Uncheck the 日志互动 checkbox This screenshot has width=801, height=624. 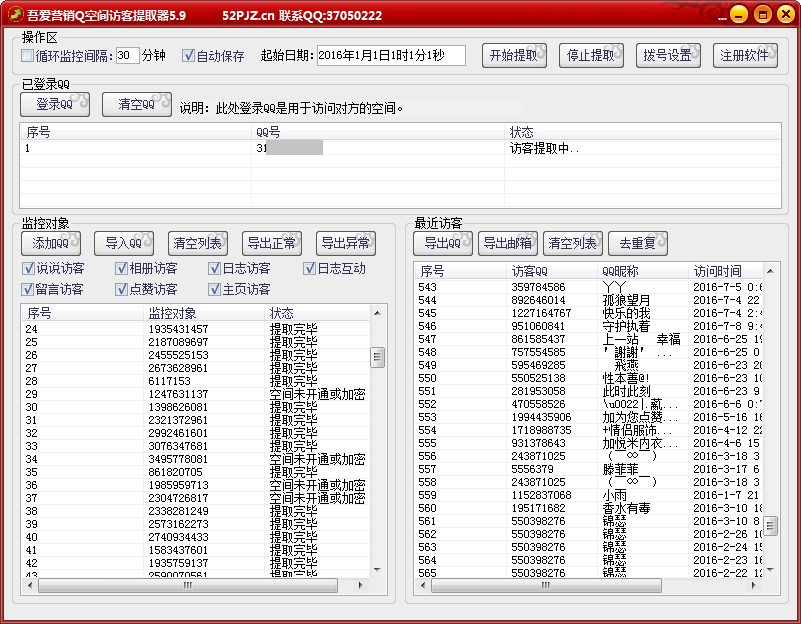point(310,268)
